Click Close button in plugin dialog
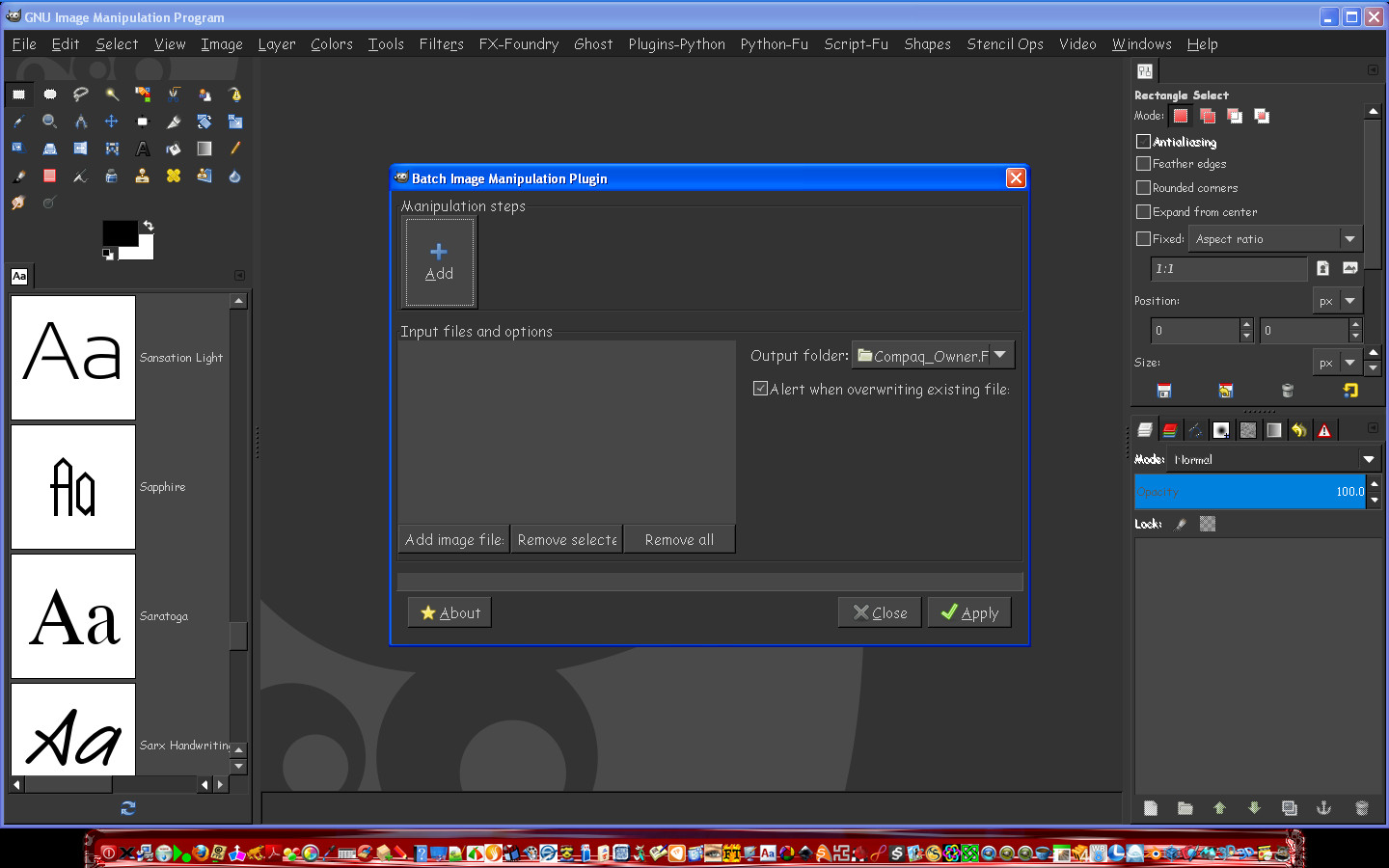 point(880,612)
